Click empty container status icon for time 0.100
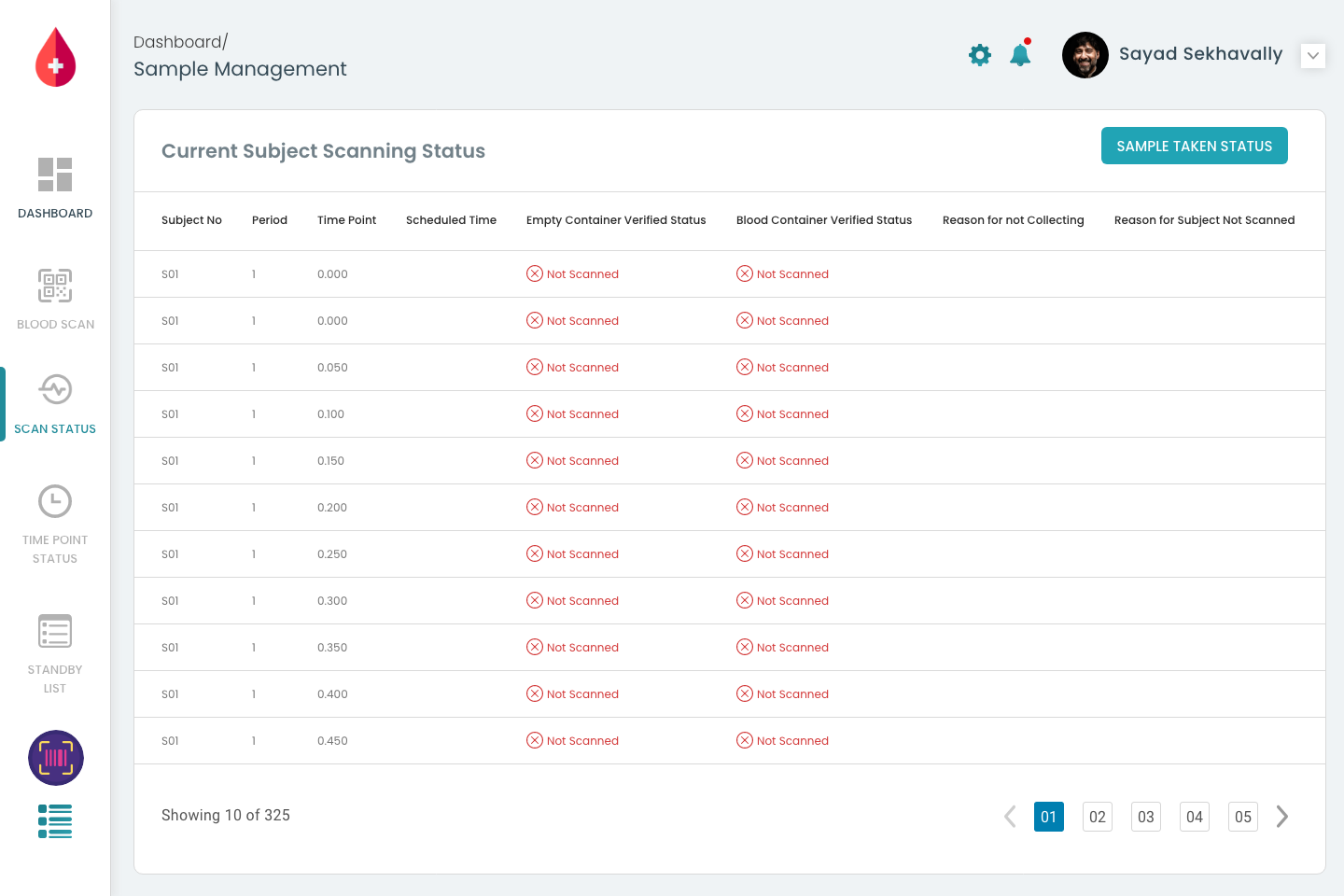The width and height of the screenshot is (1344, 896). coord(535,413)
